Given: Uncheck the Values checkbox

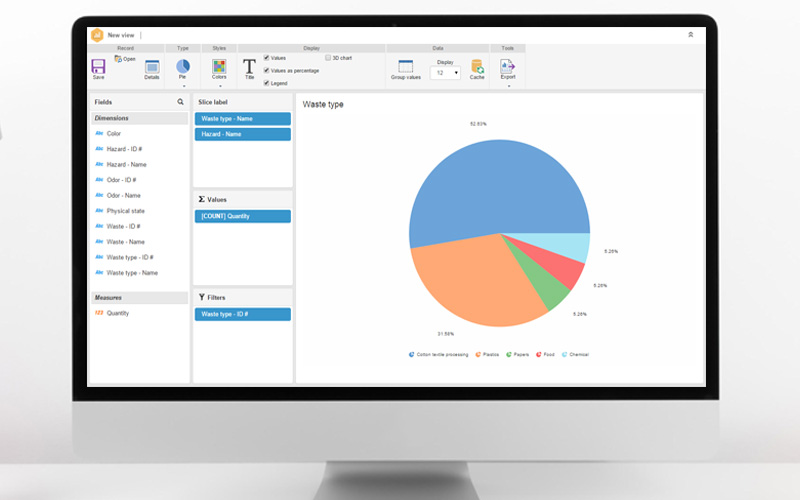Looking at the screenshot, I should click(266, 58).
